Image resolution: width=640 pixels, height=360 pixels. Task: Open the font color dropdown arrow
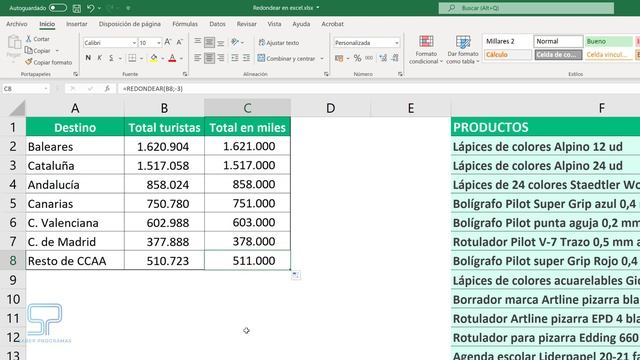pos(182,59)
